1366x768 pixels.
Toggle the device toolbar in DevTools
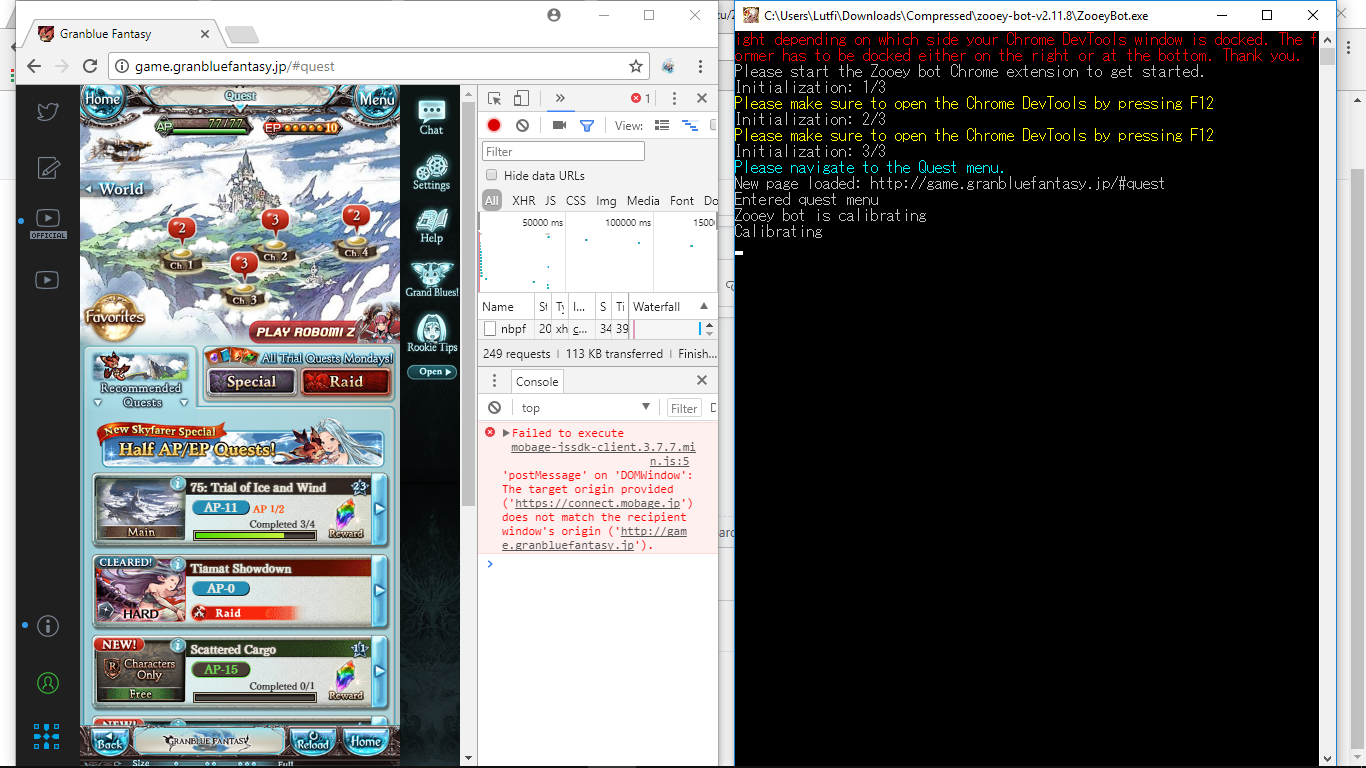[x=521, y=98]
